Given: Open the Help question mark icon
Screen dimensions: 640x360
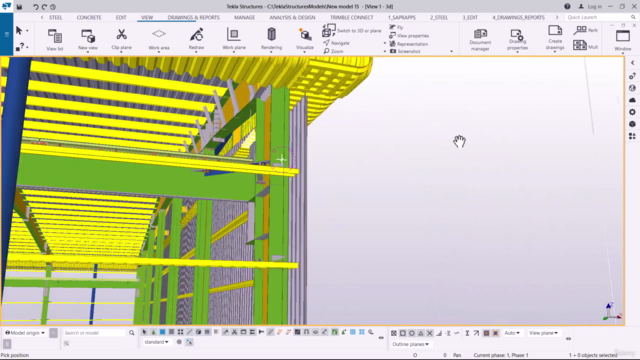Looking at the screenshot, I should tap(567, 6).
